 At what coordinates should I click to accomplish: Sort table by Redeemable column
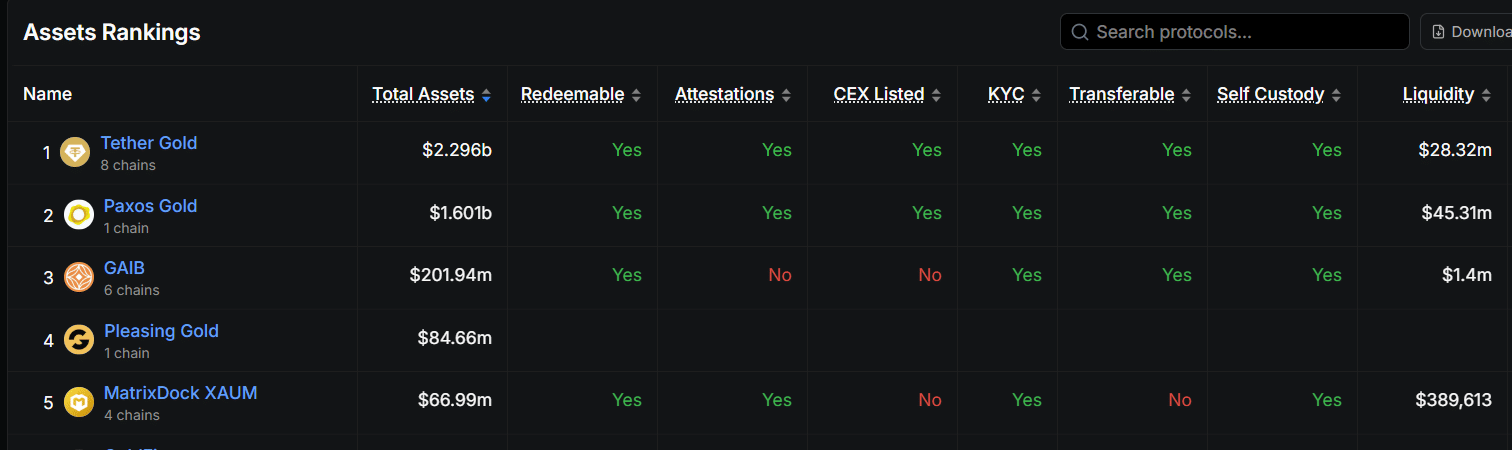tap(572, 94)
